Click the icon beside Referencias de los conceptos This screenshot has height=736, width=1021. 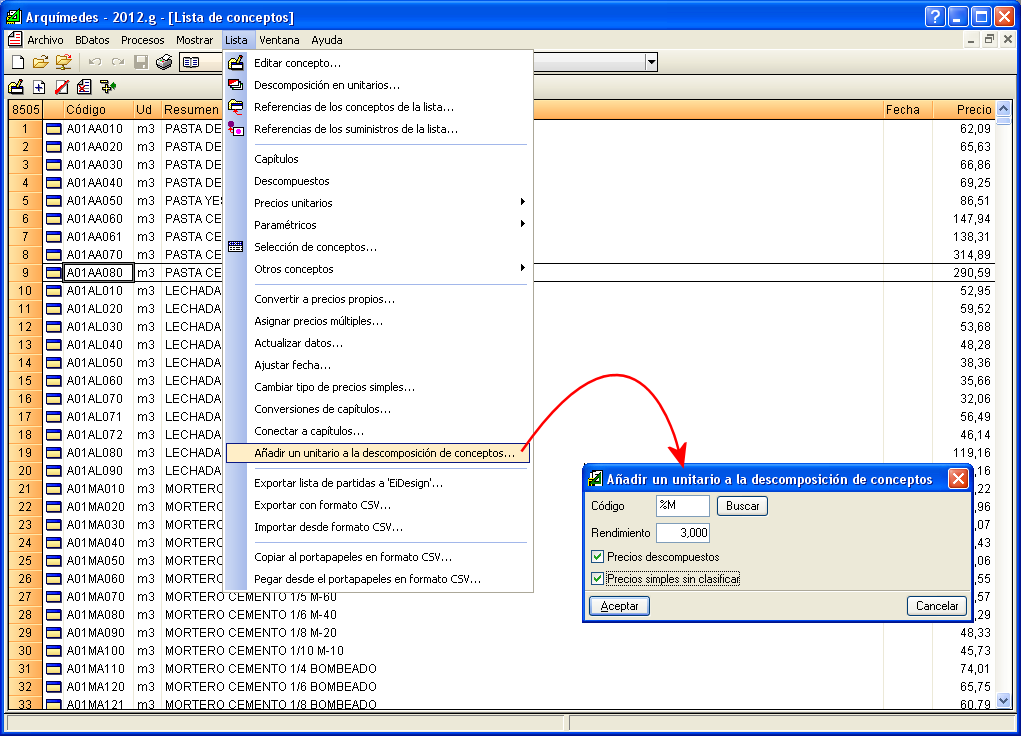[x=236, y=107]
